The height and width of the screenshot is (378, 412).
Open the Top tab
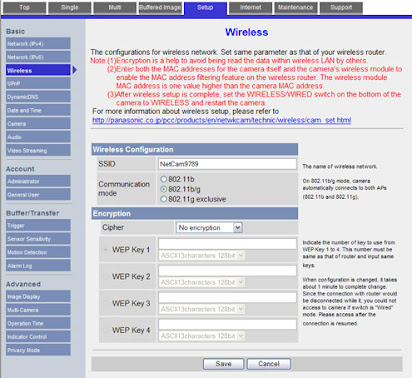(x=24, y=8)
